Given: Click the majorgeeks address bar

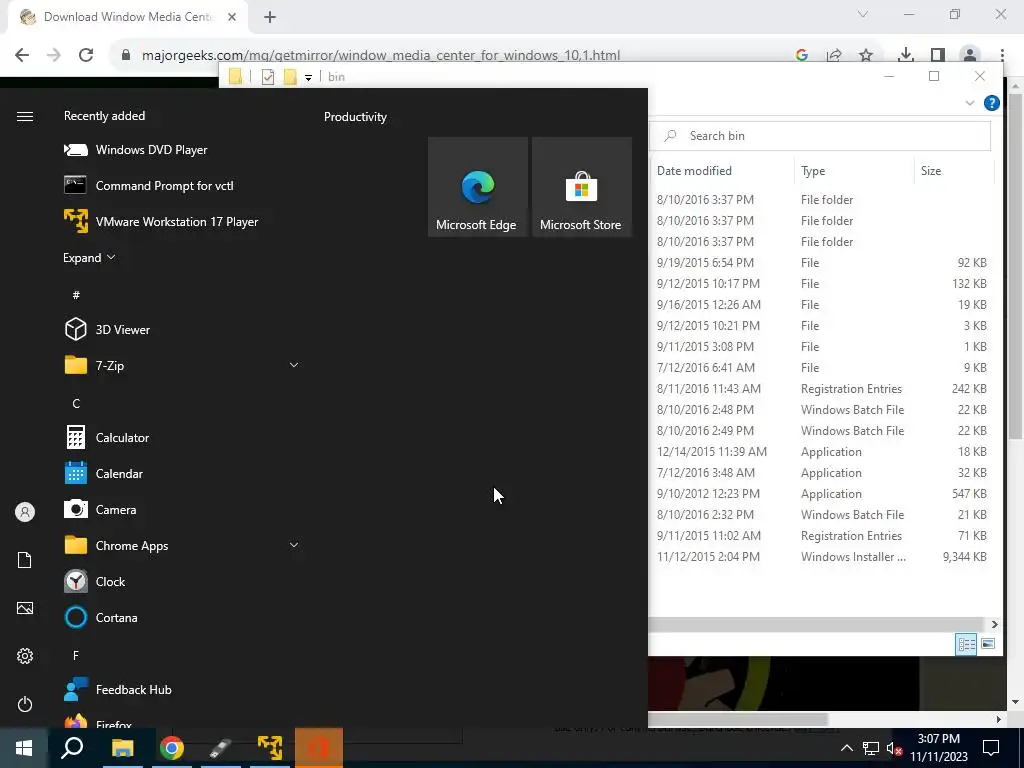Looking at the screenshot, I should 381,55.
